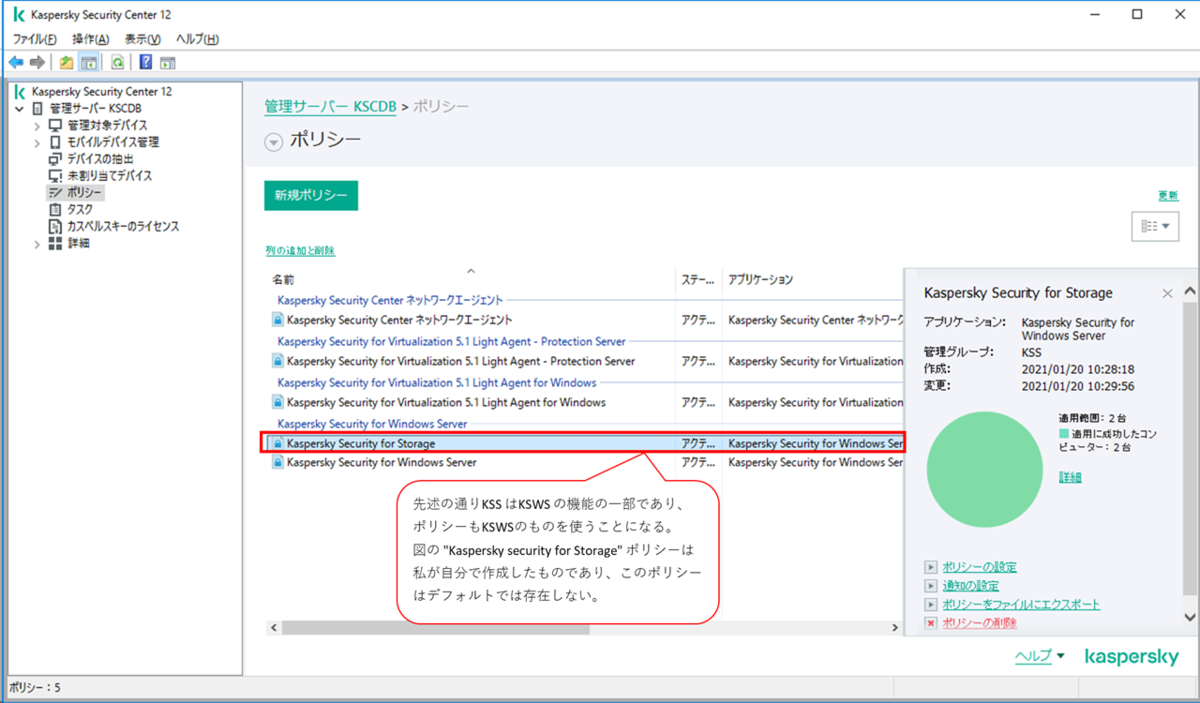Select Kaspersky Security for Storage policy row
The image size is (1200, 703).
584,443
